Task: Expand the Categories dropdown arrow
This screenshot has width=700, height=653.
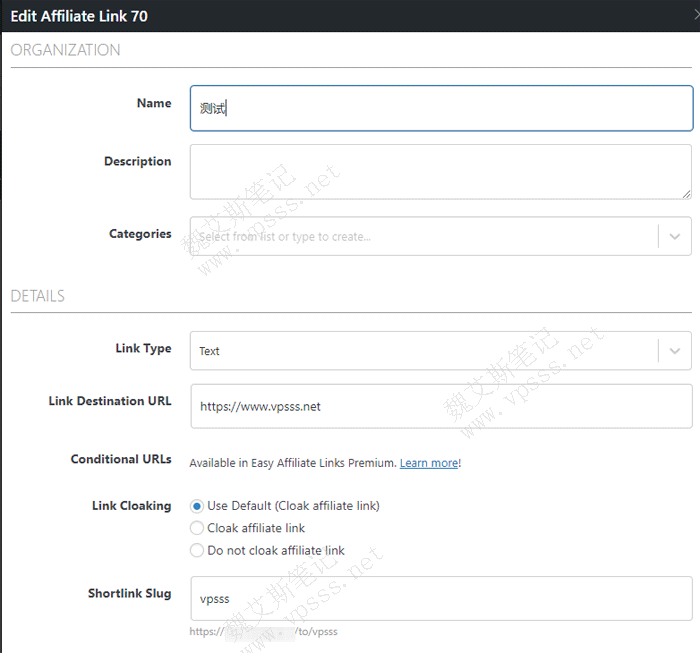Action: pos(675,236)
